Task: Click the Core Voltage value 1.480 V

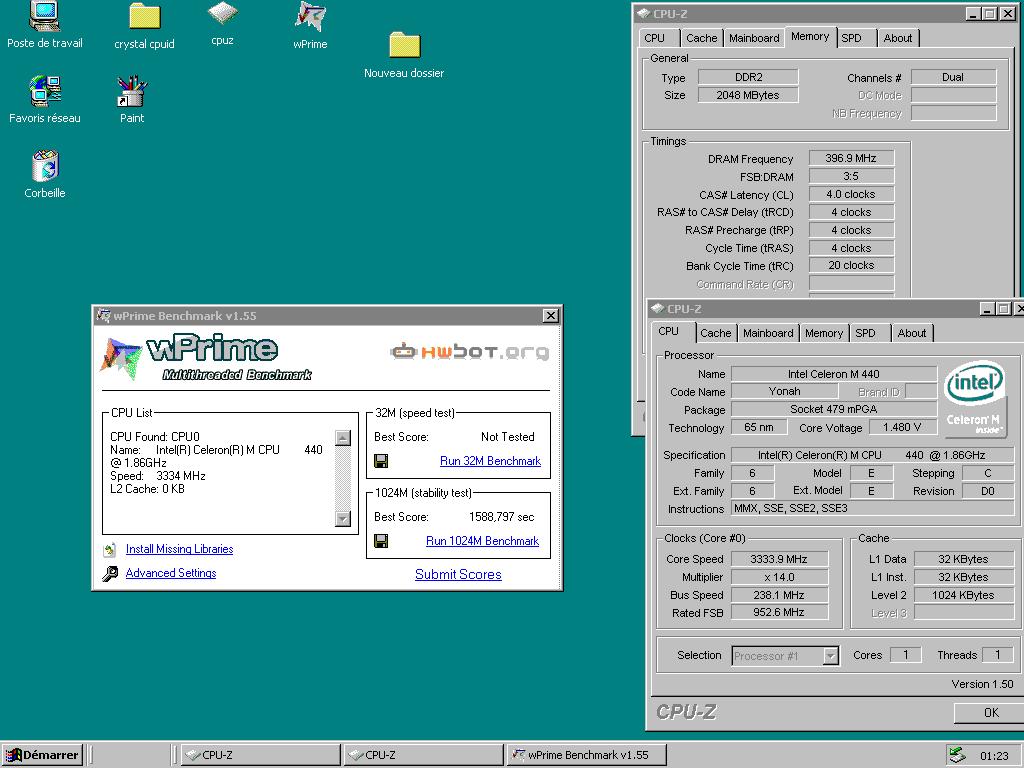Action: [x=902, y=427]
